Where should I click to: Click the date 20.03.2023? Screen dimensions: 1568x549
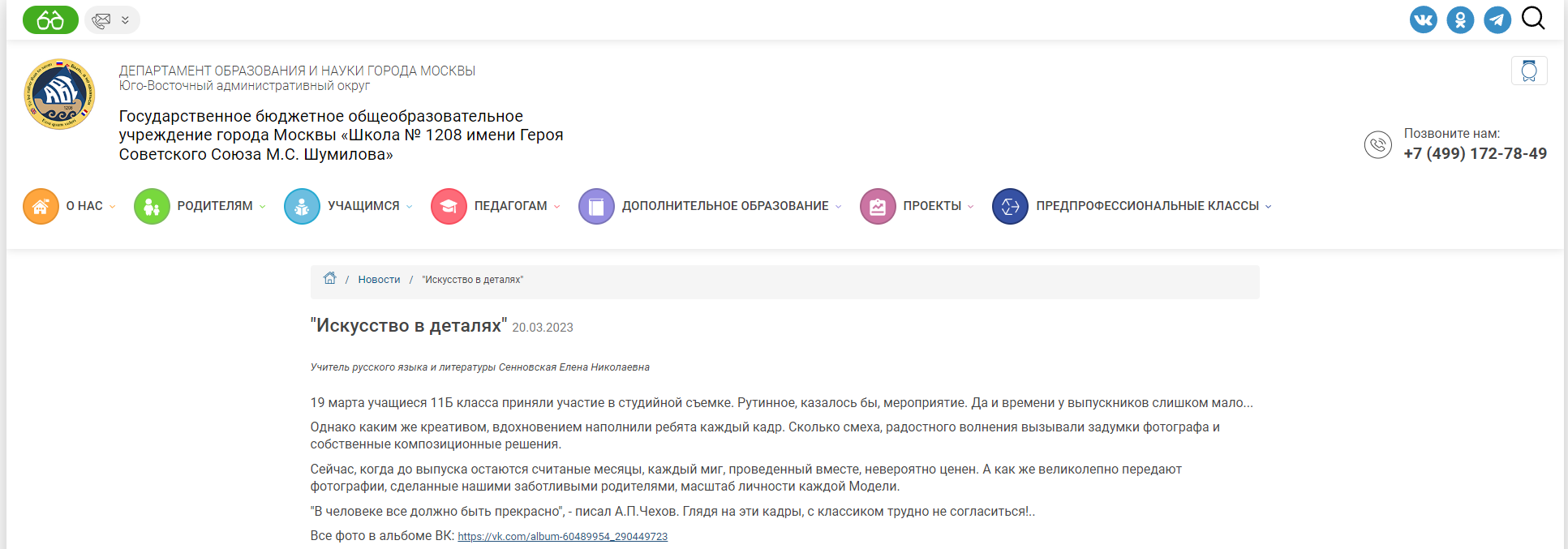[x=543, y=328]
